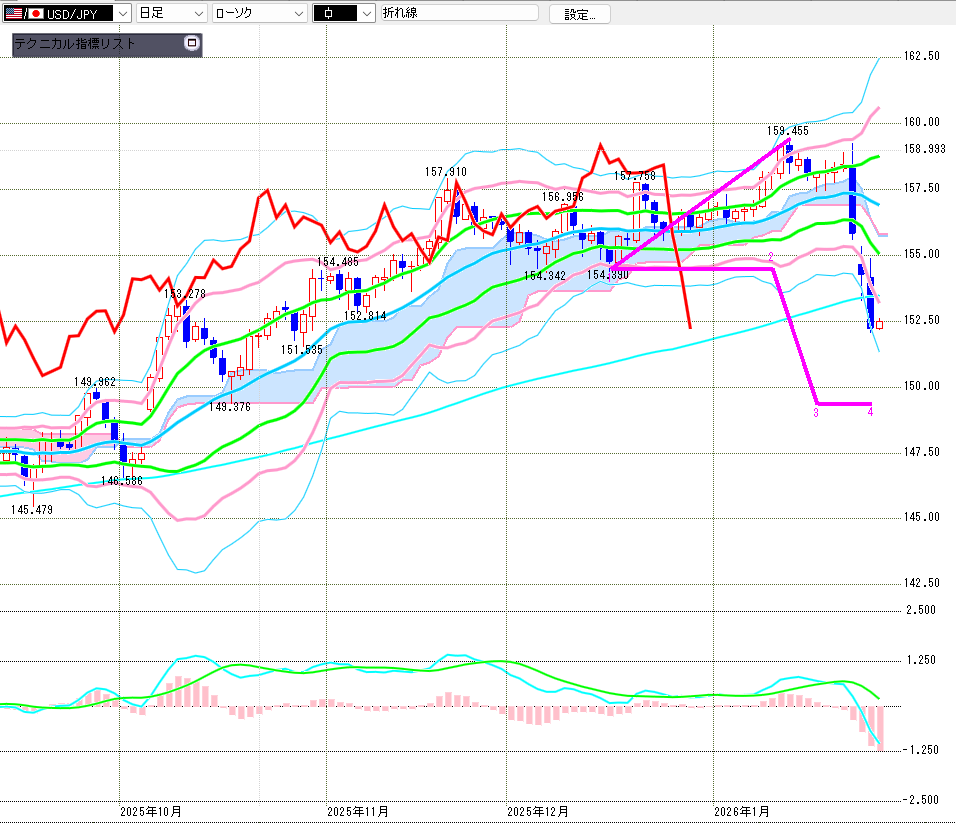Open the USD/JPY currency pair dropdown
Image resolution: width=956 pixels, height=823 pixels.
pos(122,13)
